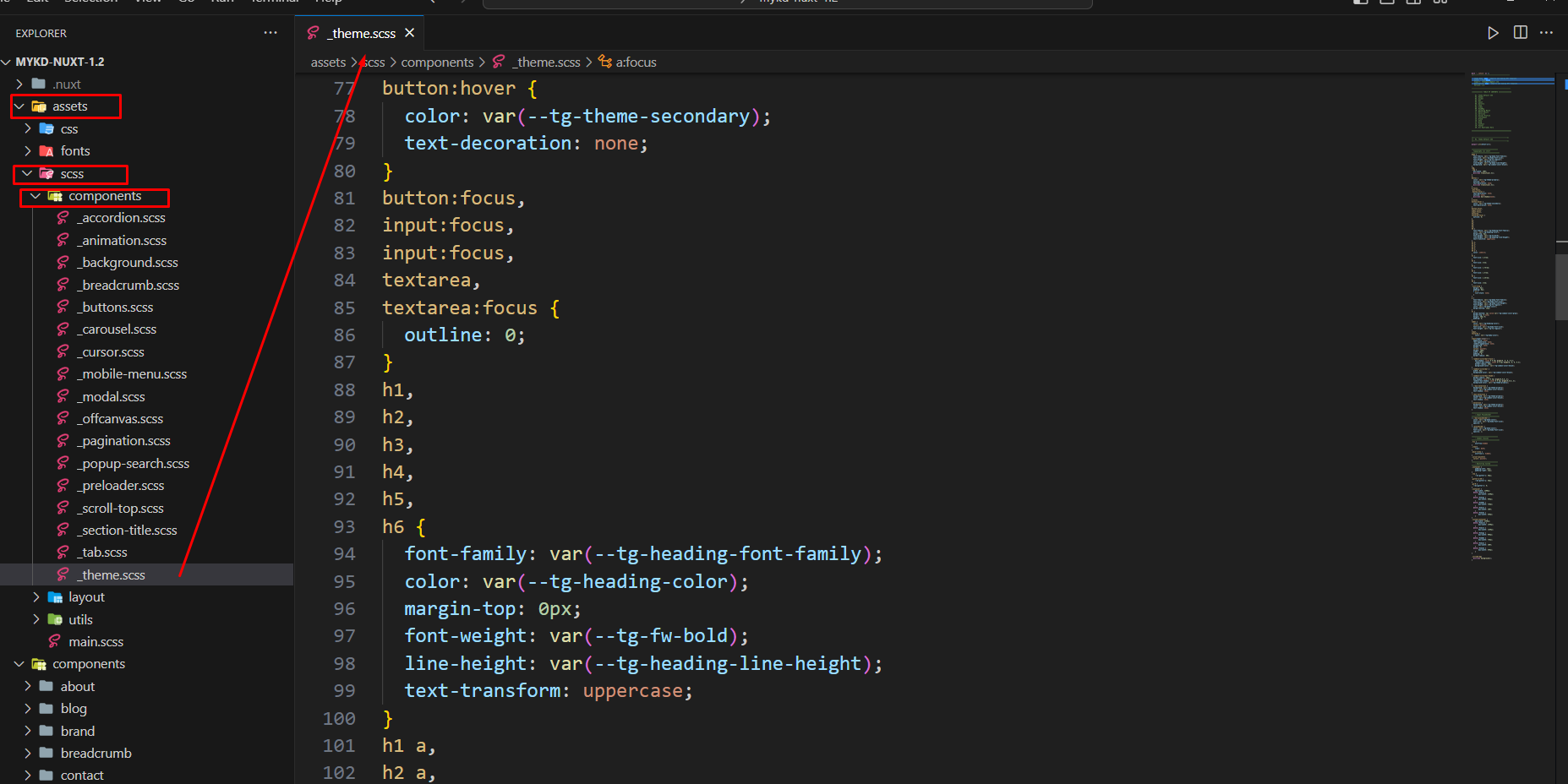Close the _theme.scss editor tab

point(410,33)
